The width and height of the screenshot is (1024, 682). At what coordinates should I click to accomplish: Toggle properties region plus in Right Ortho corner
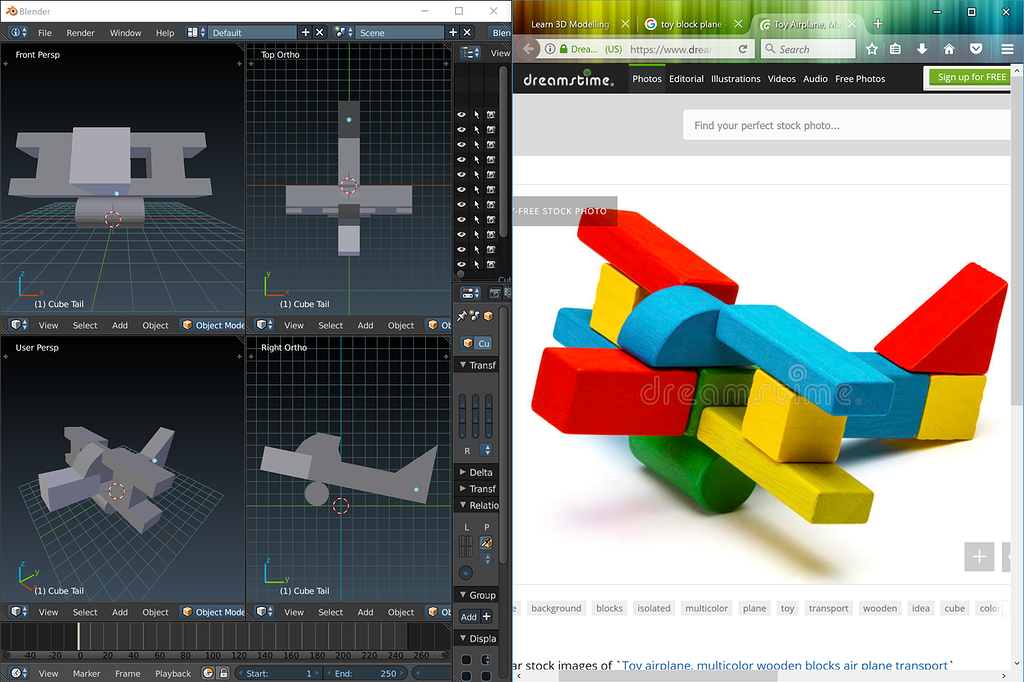click(446, 357)
